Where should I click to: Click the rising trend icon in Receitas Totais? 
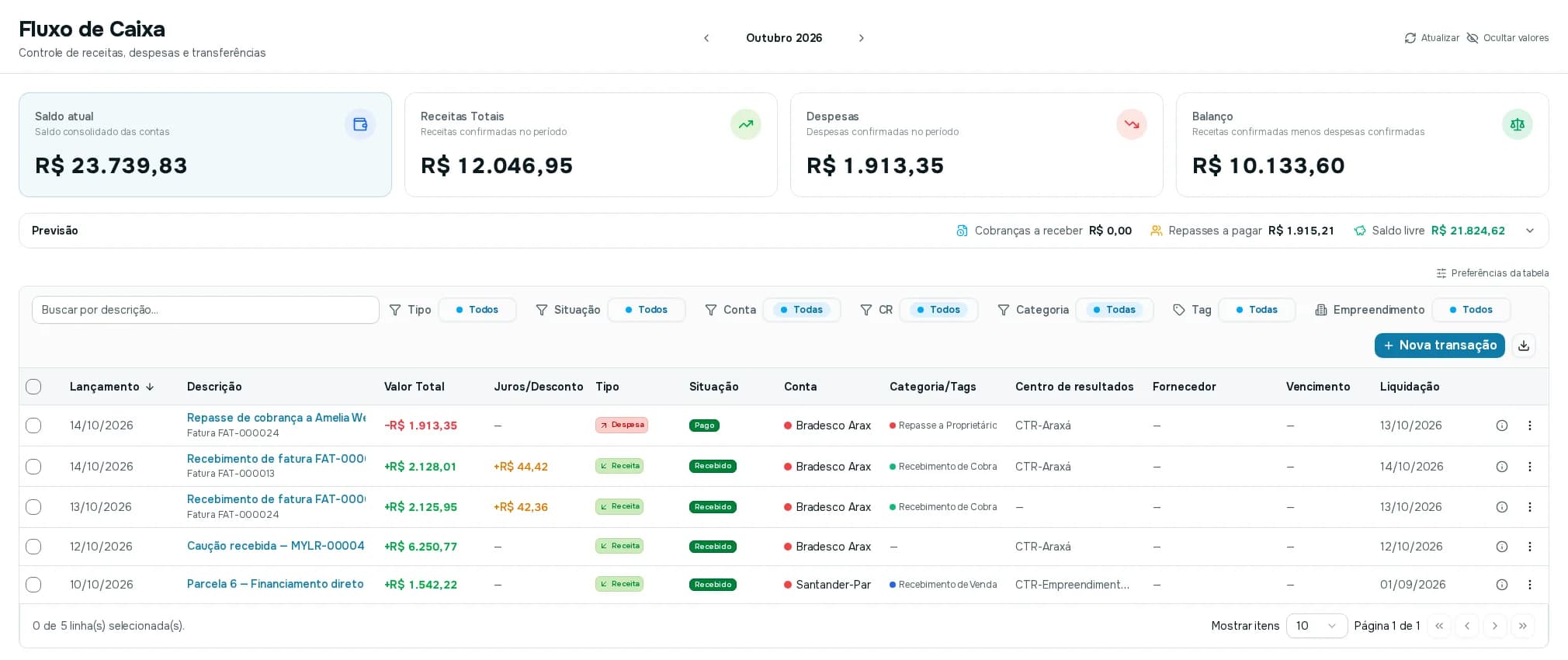click(x=745, y=124)
